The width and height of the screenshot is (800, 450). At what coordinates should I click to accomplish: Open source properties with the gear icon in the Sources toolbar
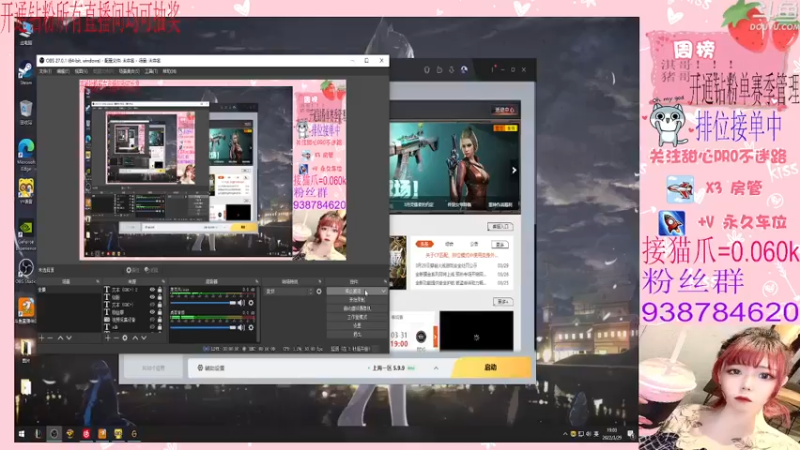[x=125, y=338]
